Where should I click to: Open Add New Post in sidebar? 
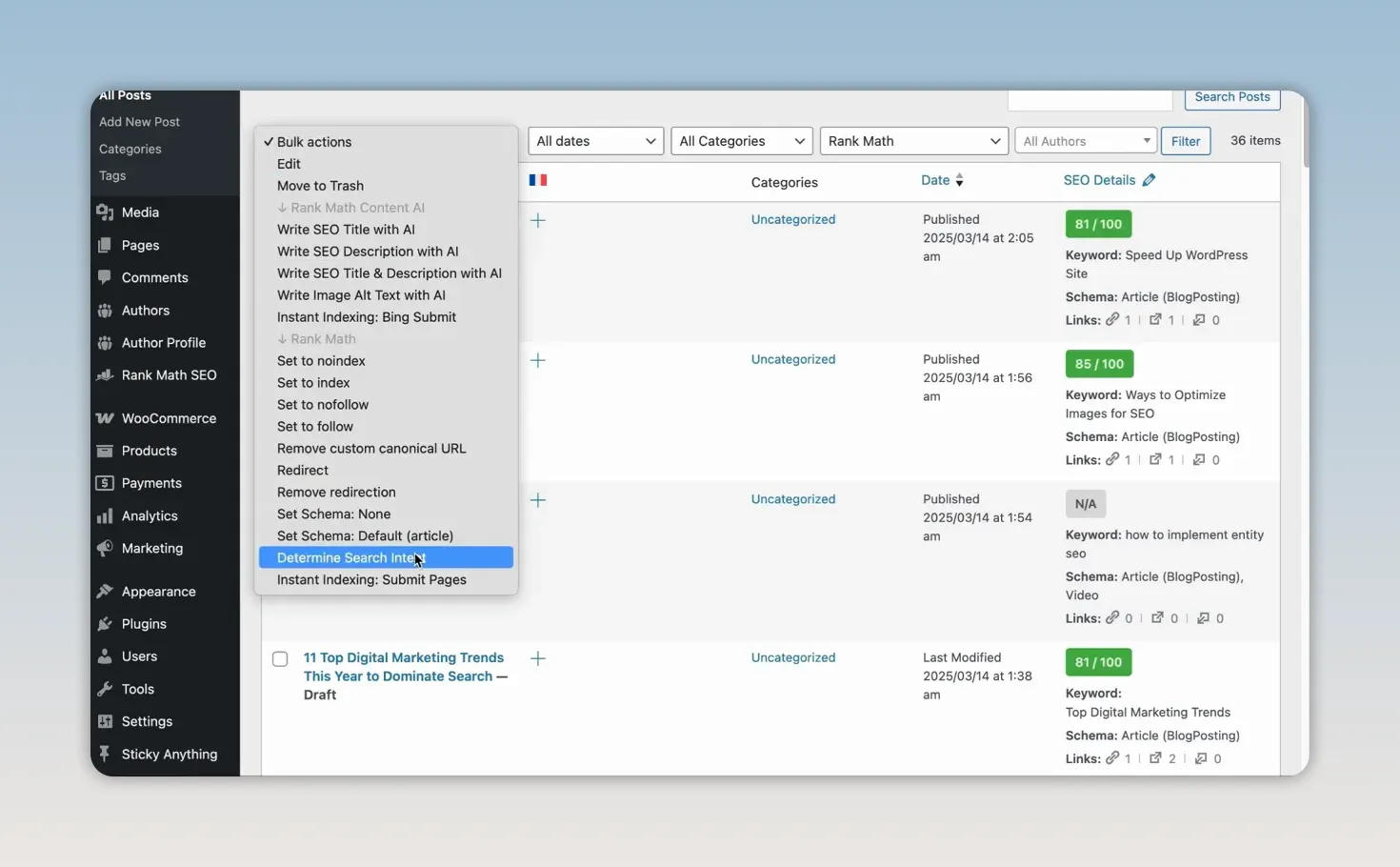(x=139, y=122)
